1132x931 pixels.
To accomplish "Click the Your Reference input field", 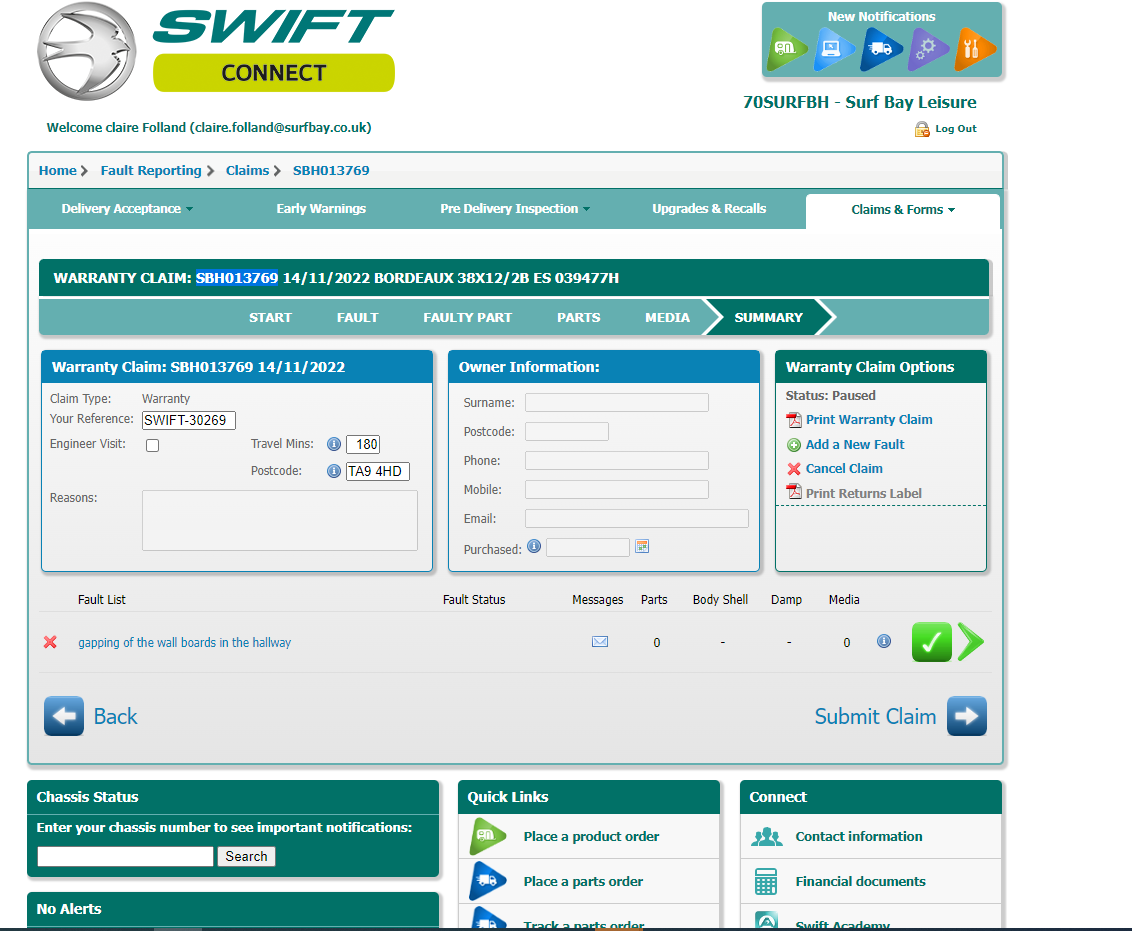I will tap(188, 420).
